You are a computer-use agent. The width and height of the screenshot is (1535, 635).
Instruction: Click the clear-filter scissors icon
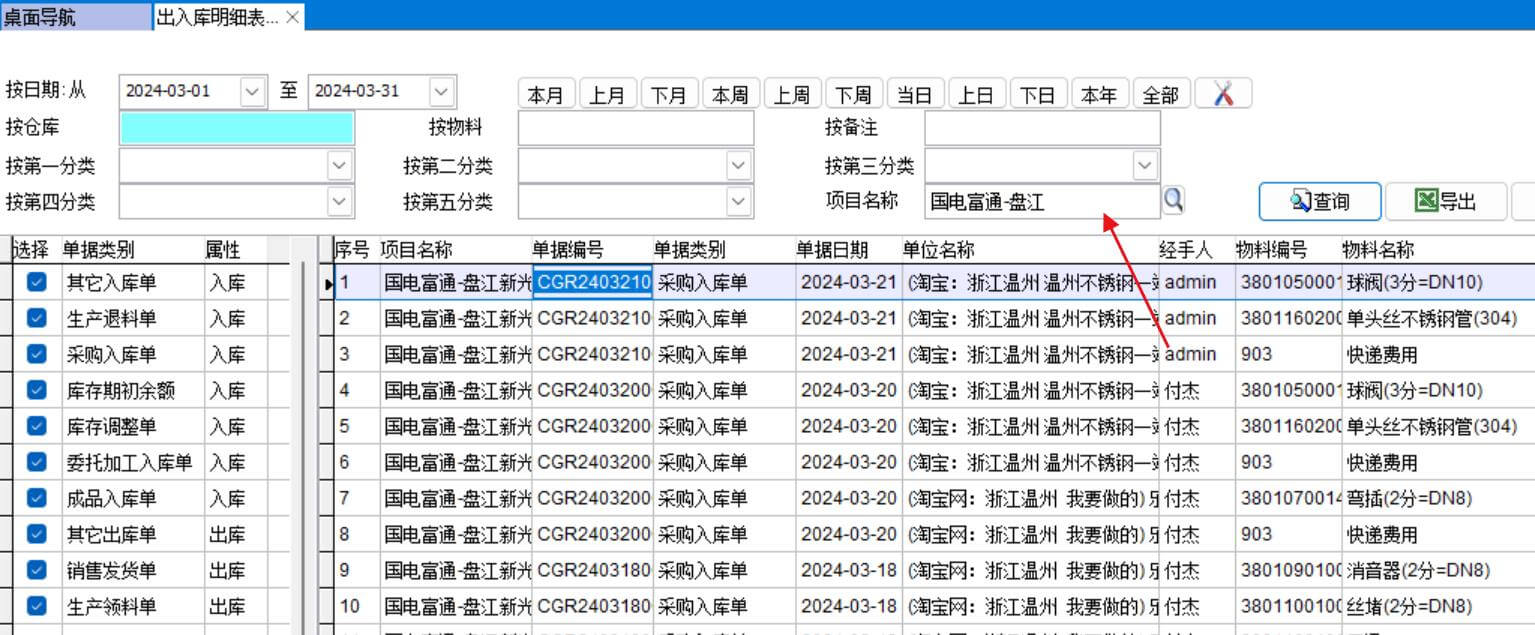coord(1223,94)
